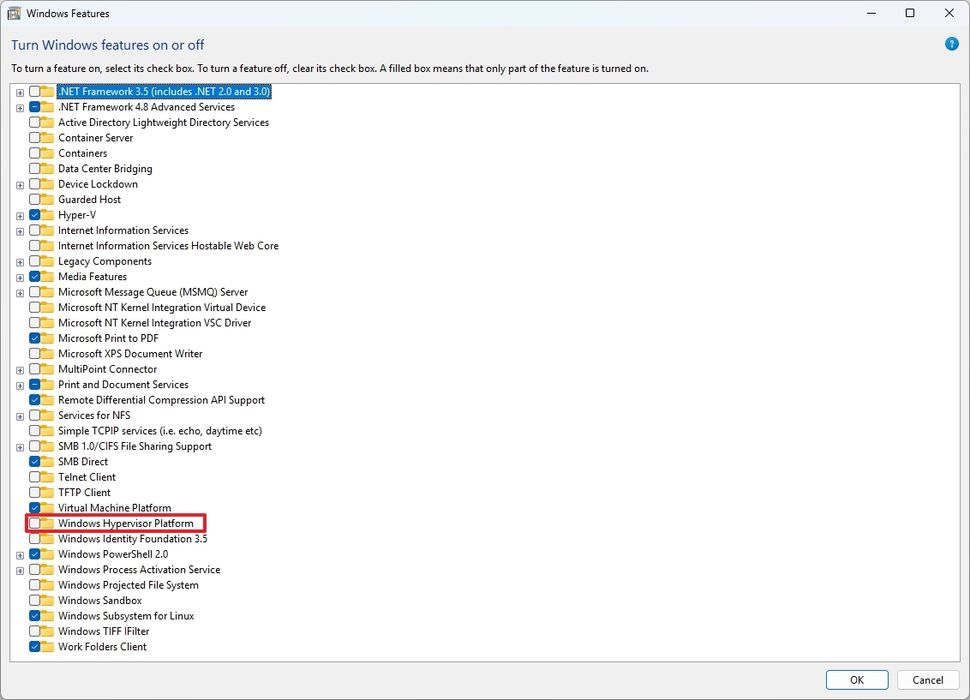Click the Windows Features icon in the title bar

pyautogui.click(x=14, y=13)
